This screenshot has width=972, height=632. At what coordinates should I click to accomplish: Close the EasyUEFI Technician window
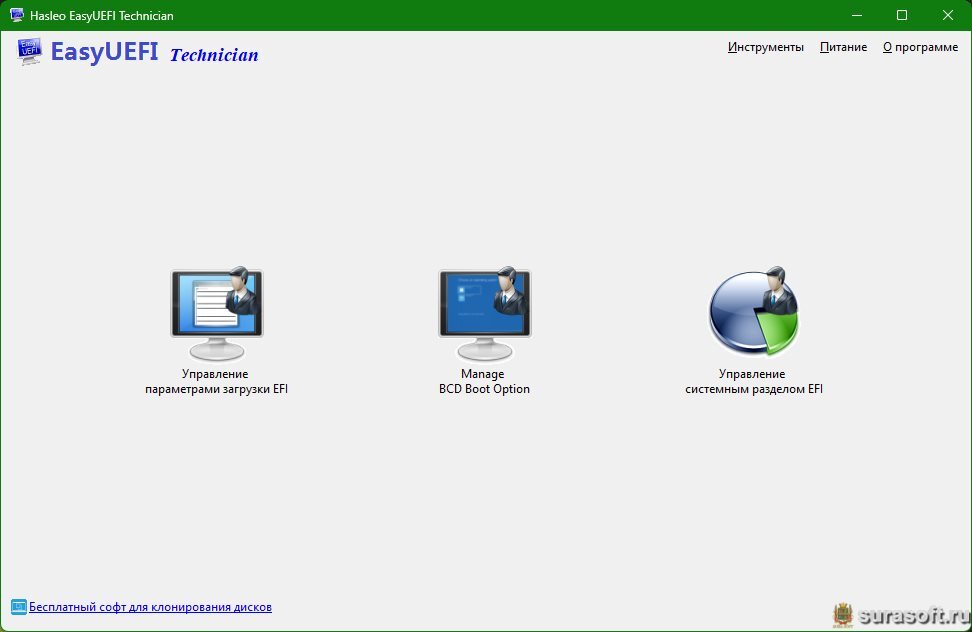[948, 15]
